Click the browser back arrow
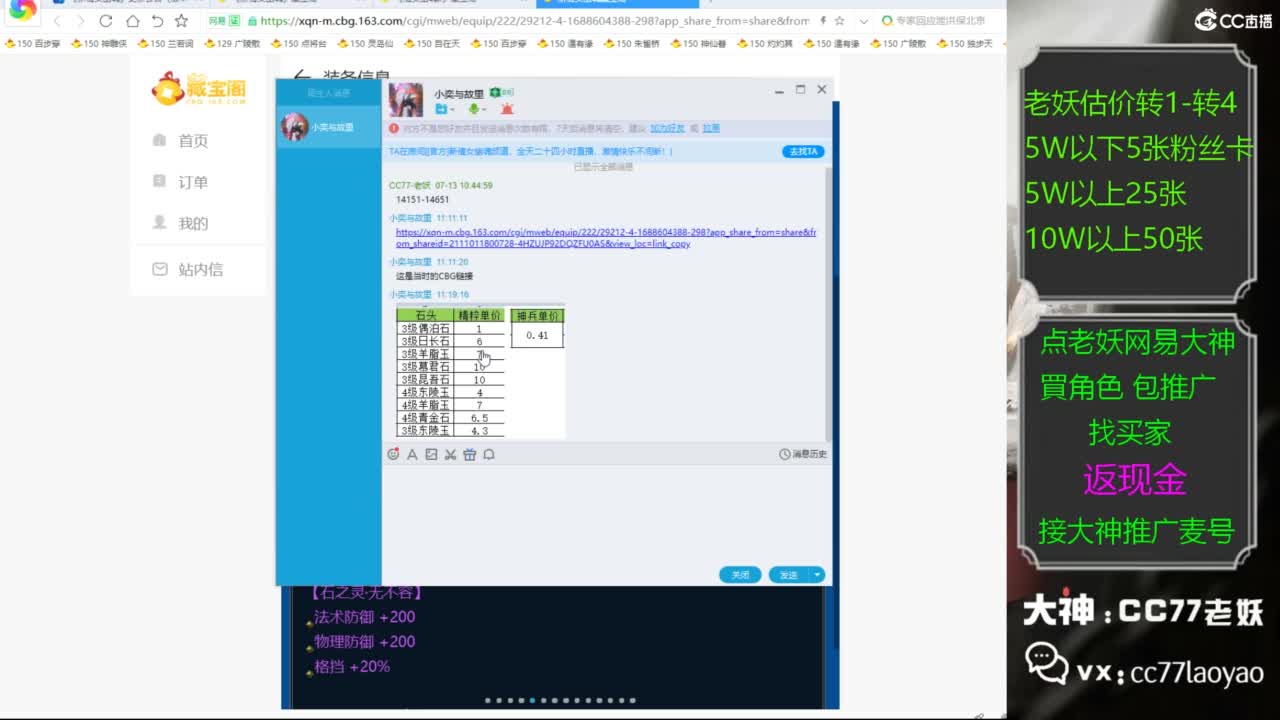Viewport: 1280px width, 720px height. pos(57,21)
